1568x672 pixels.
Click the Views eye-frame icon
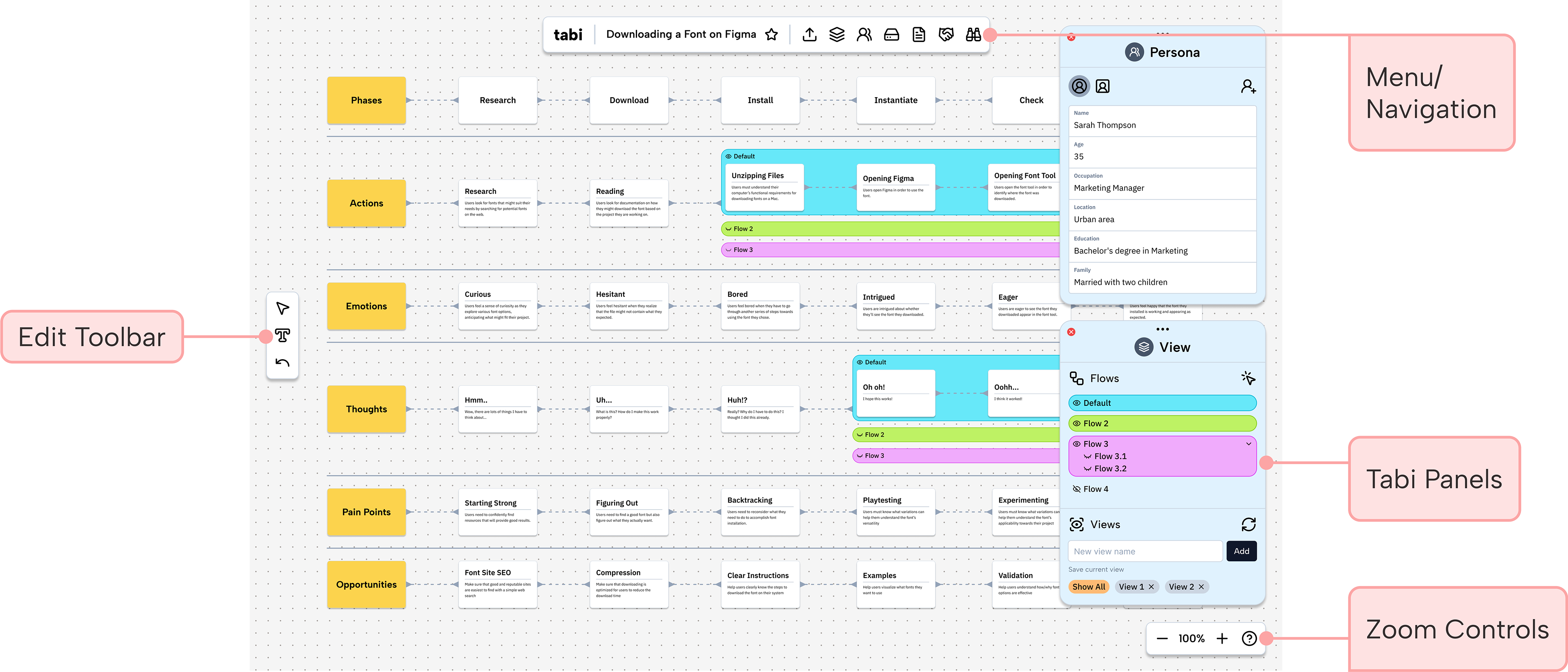(1076, 524)
